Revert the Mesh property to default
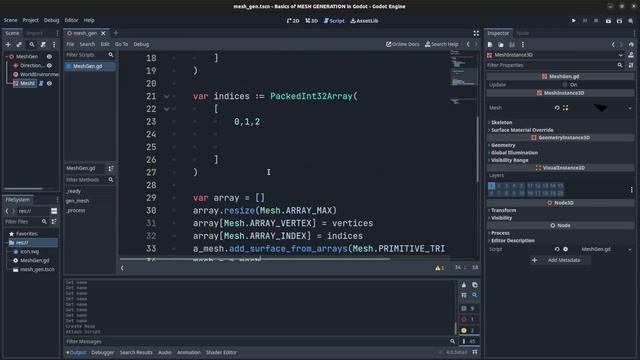Viewport: 640px width, 360px height. click(x=557, y=108)
